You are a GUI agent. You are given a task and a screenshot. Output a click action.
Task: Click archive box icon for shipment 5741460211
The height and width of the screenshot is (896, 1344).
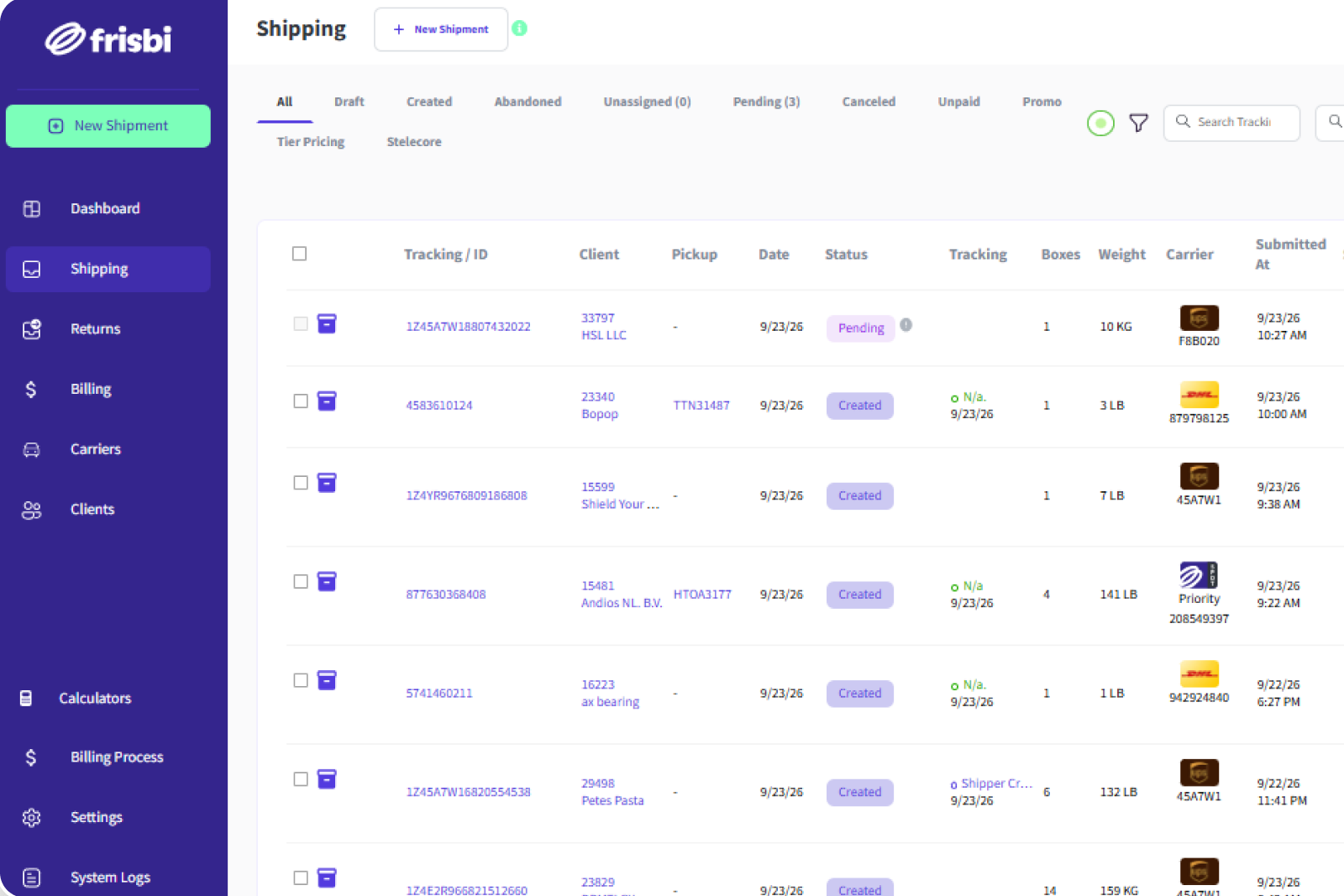[327, 680]
